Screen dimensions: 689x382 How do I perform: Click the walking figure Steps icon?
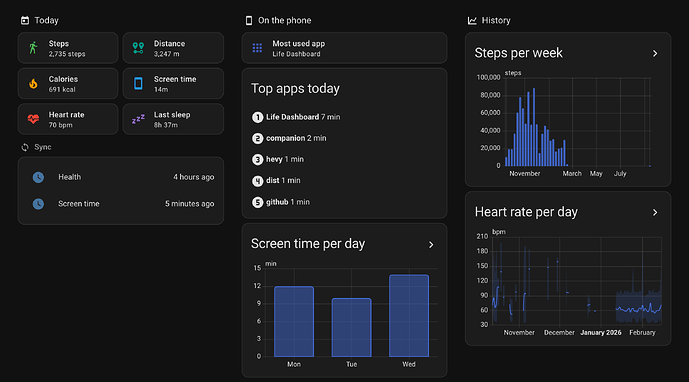[x=33, y=47]
